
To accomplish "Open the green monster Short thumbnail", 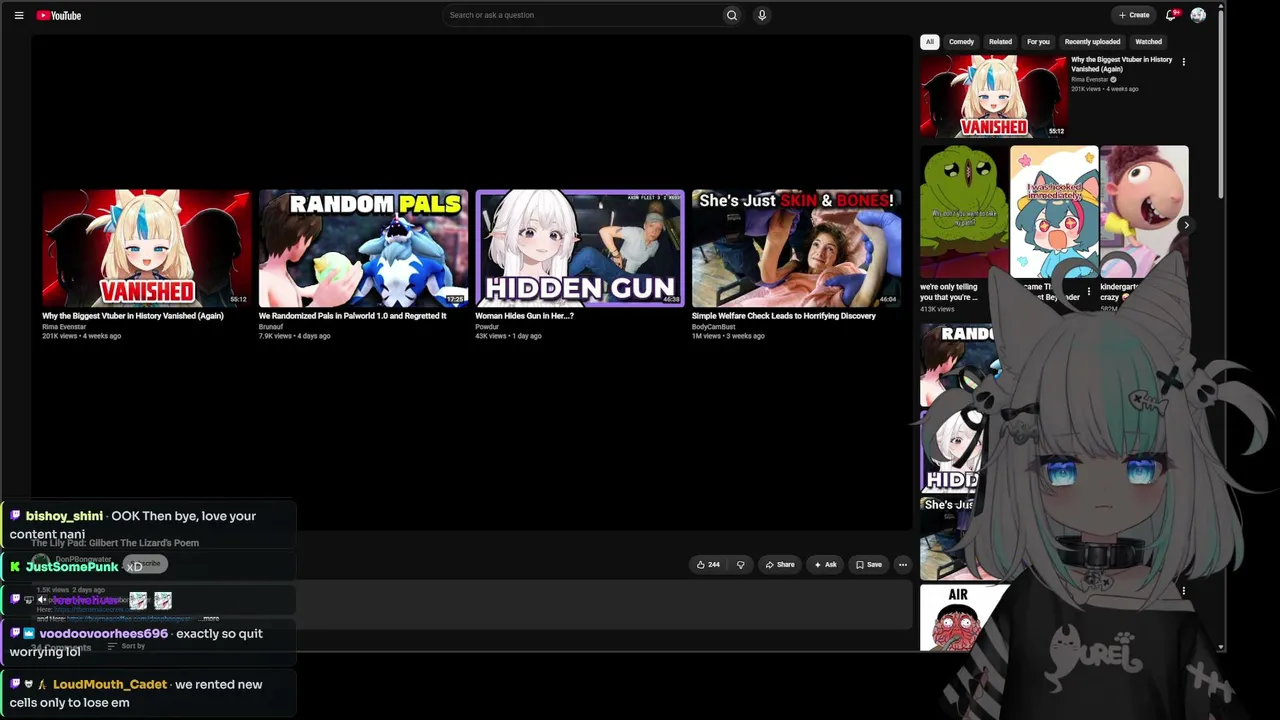I will [964, 212].
